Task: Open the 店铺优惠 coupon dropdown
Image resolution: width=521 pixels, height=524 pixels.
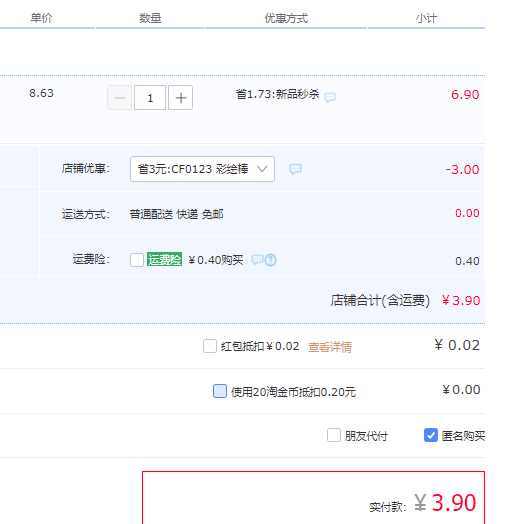Action: click(202, 169)
